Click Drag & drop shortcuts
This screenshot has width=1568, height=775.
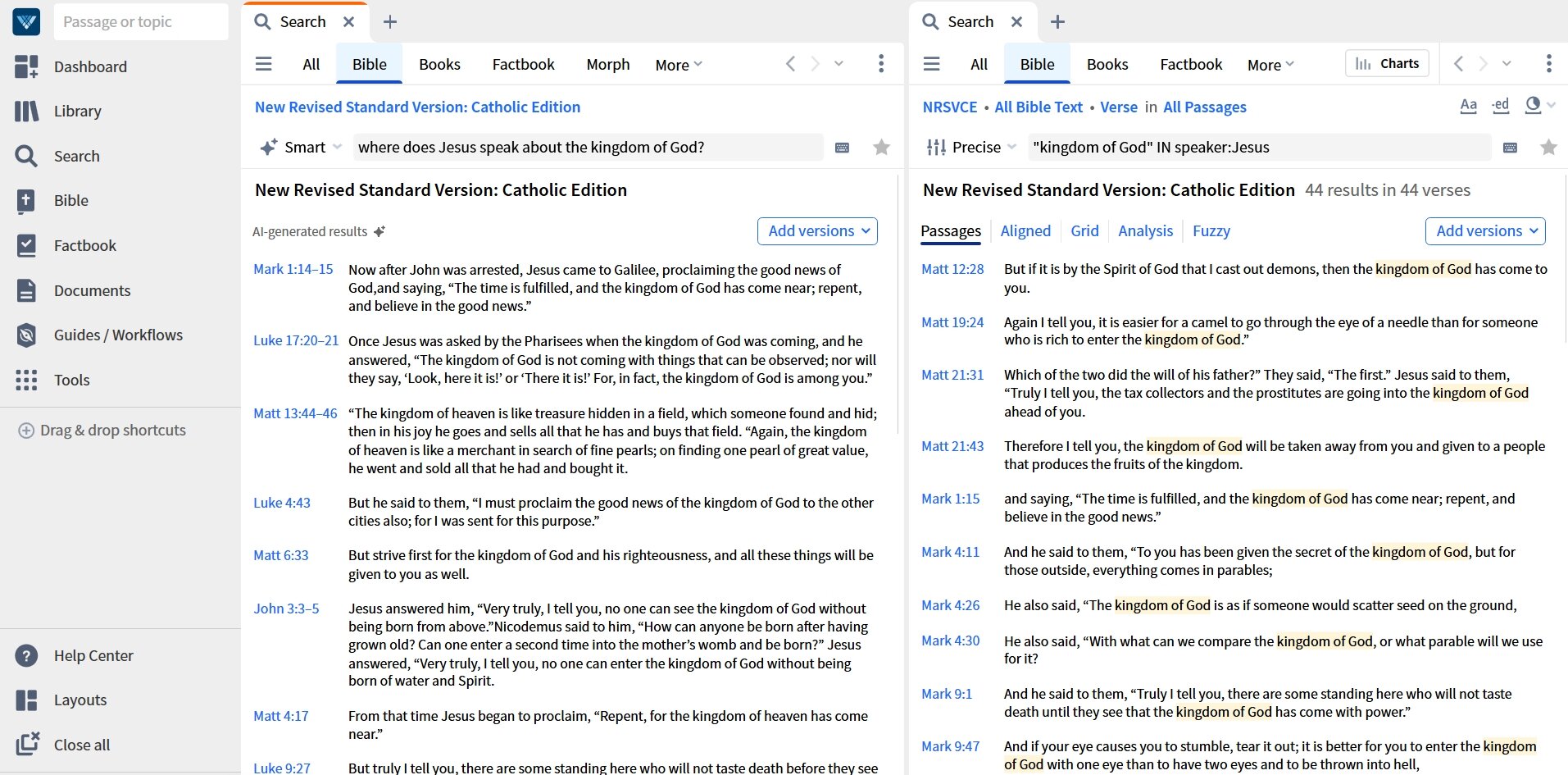click(x=102, y=430)
